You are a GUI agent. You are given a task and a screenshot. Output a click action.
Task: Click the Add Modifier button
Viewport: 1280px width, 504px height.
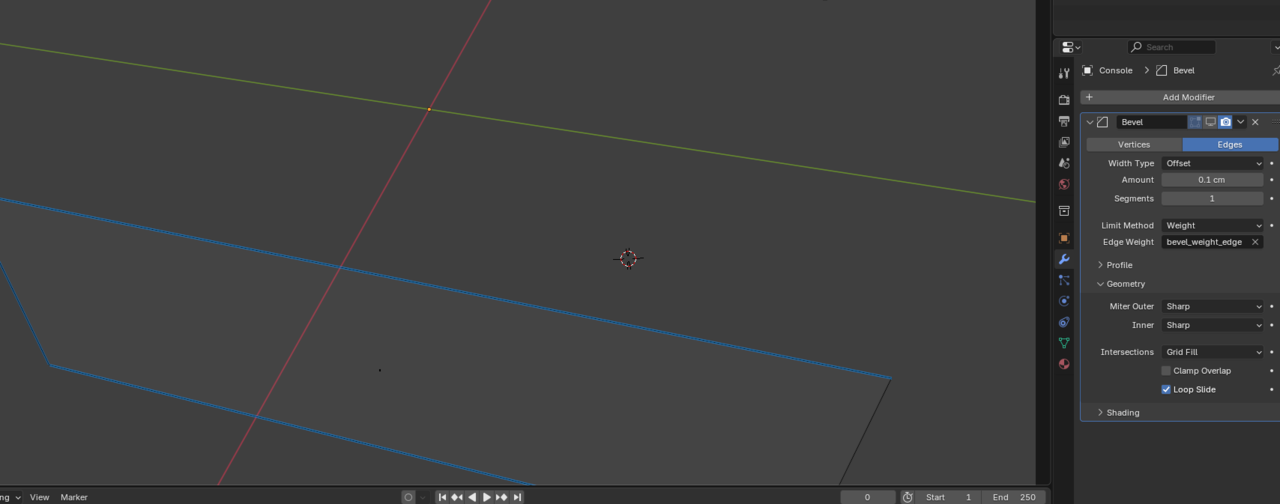click(x=1180, y=98)
